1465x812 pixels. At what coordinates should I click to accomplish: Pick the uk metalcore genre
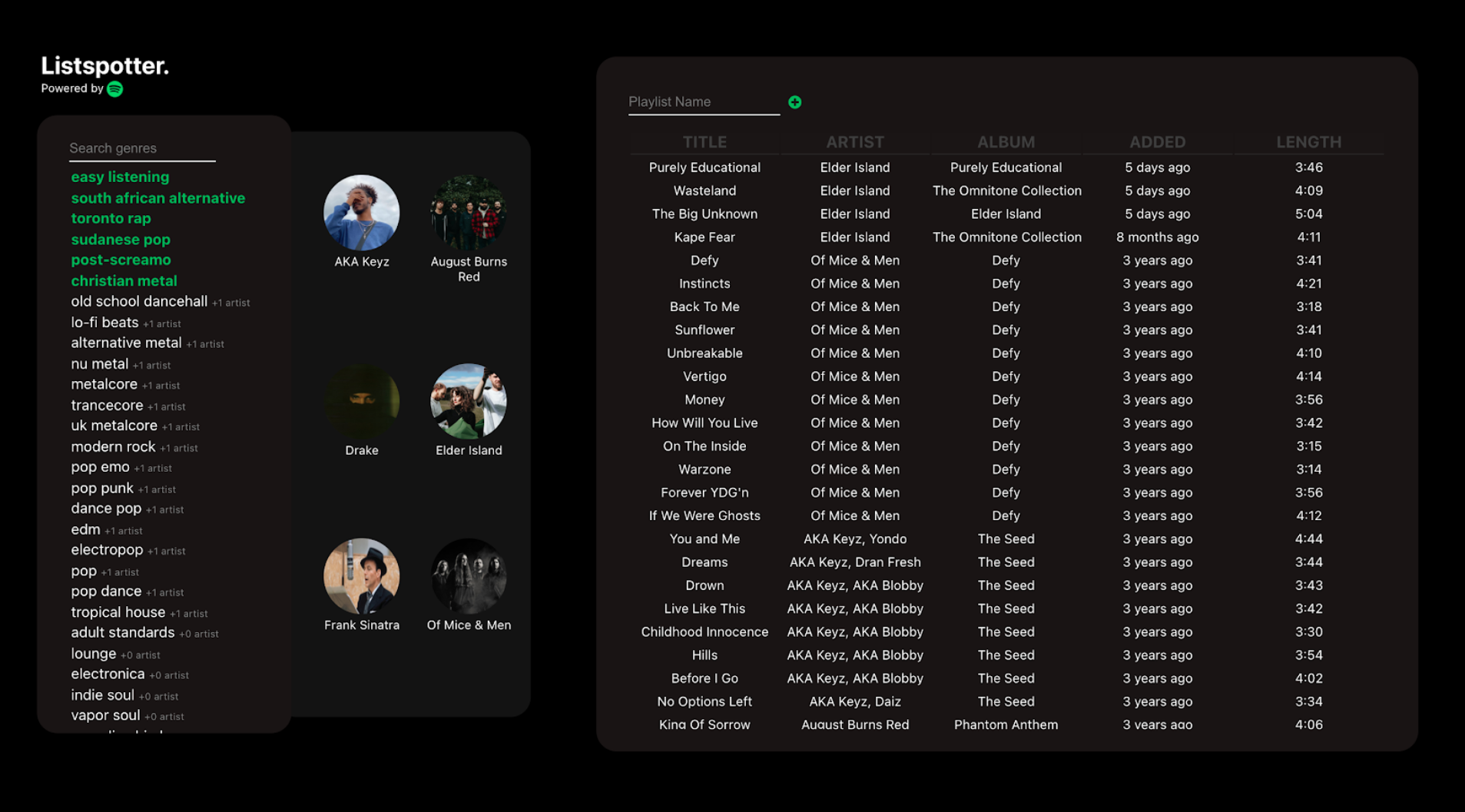click(x=114, y=426)
